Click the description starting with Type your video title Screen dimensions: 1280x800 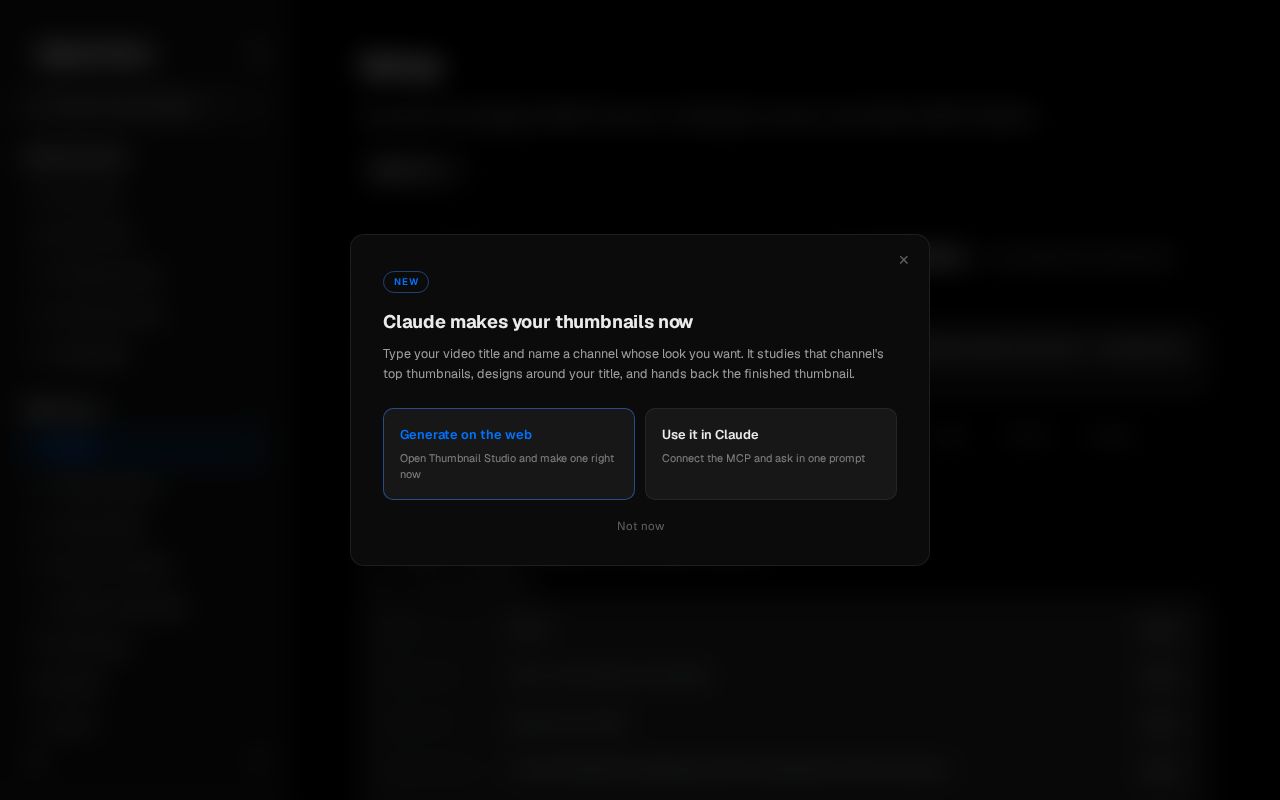coord(634,364)
